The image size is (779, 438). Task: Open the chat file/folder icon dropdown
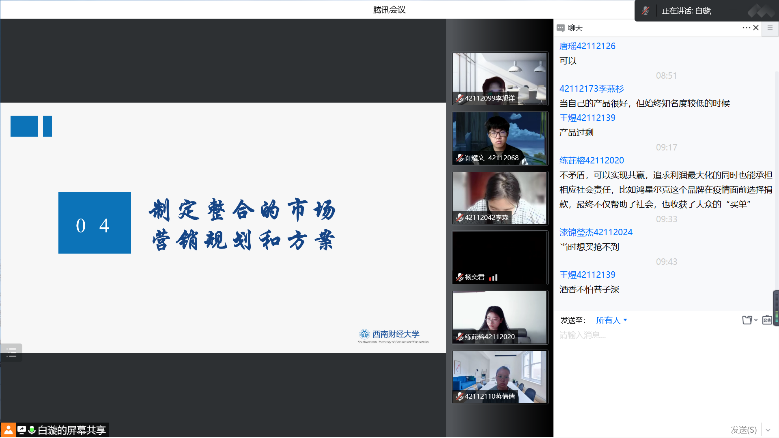tap(747, 321)
